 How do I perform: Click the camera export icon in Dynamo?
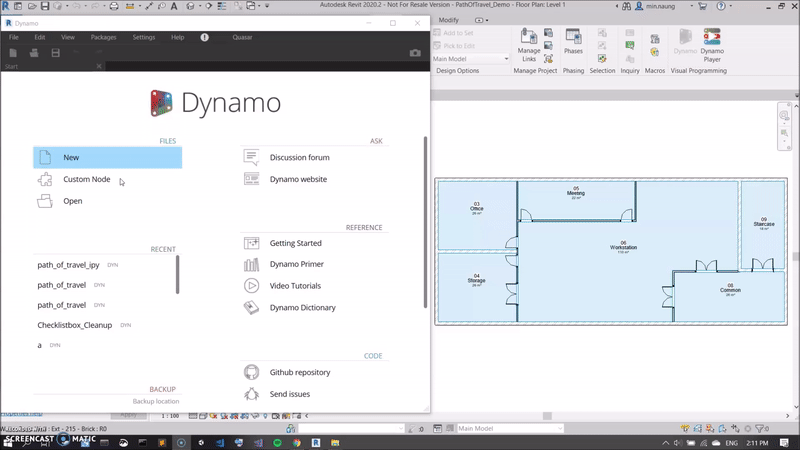coord(416,52)
